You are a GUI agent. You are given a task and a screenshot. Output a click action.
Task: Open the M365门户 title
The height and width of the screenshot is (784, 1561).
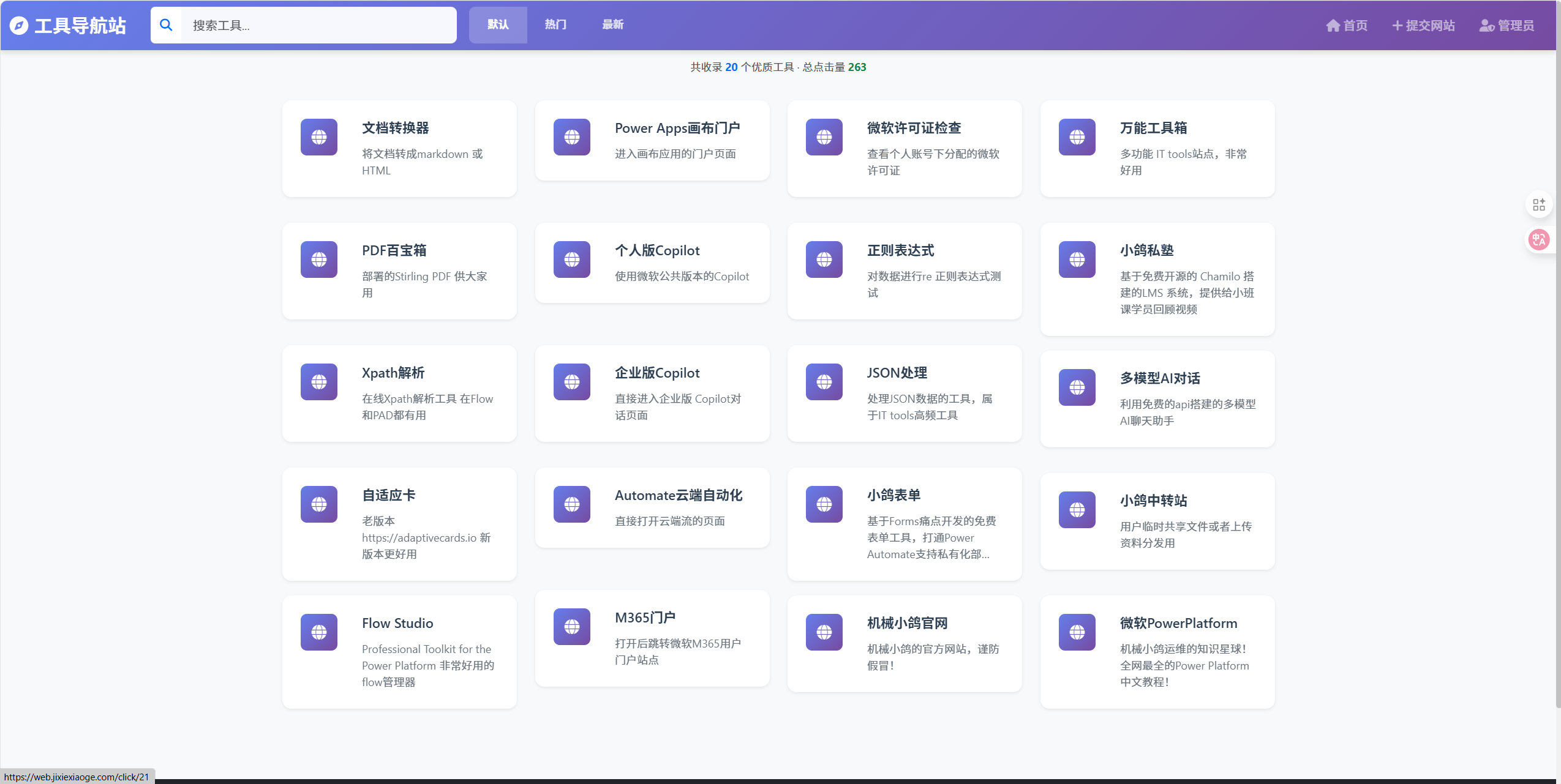pos(645,618)
